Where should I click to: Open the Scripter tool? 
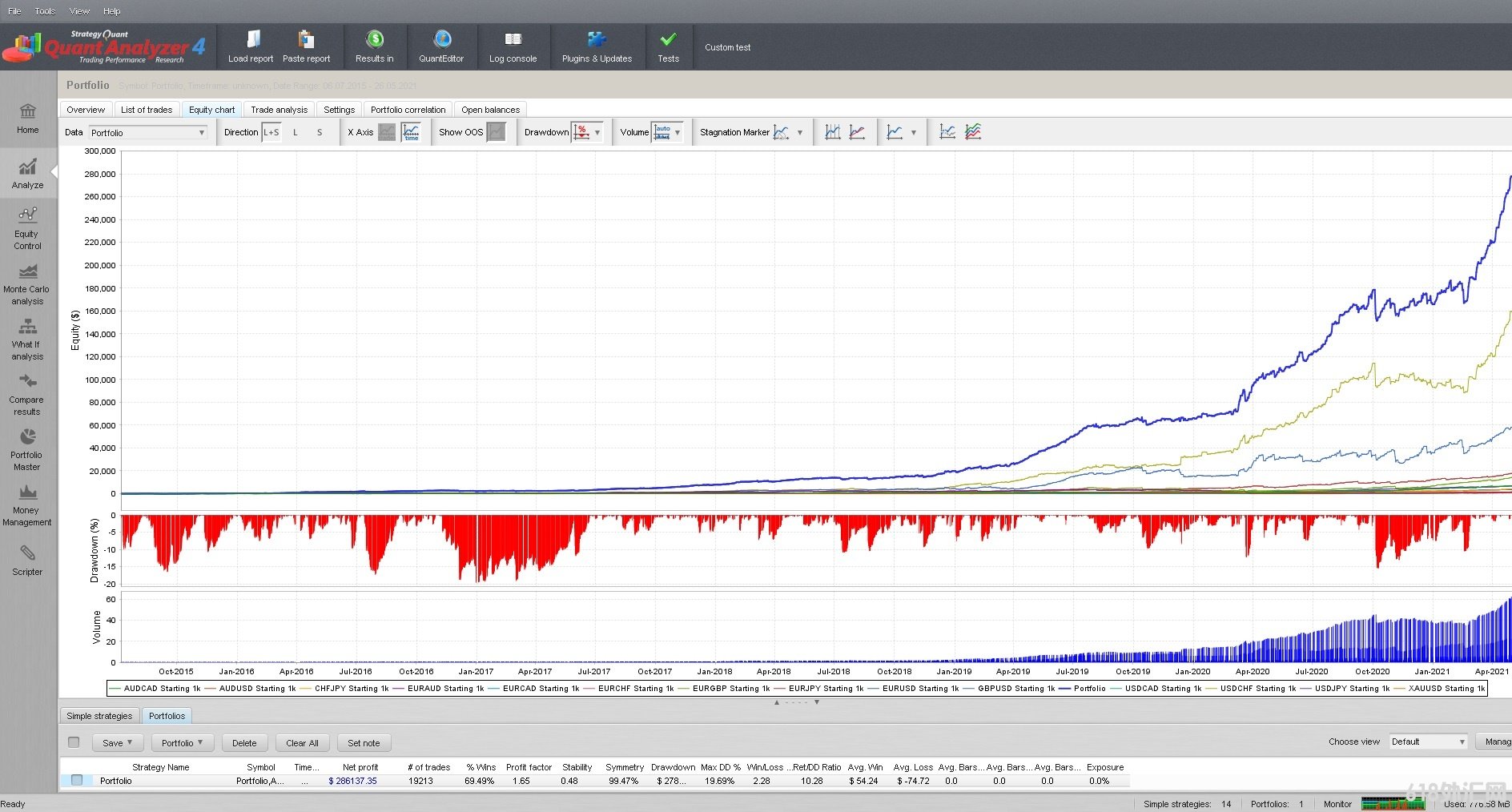coord(27,560)
